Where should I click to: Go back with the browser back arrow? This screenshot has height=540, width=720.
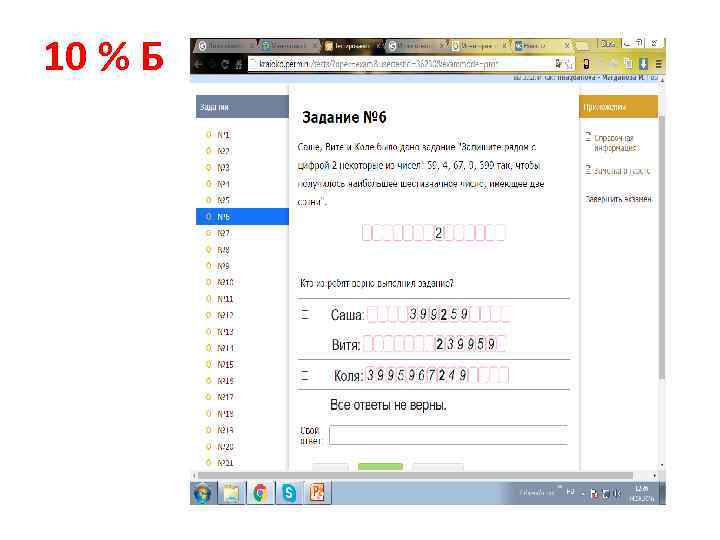click(199, 64)
